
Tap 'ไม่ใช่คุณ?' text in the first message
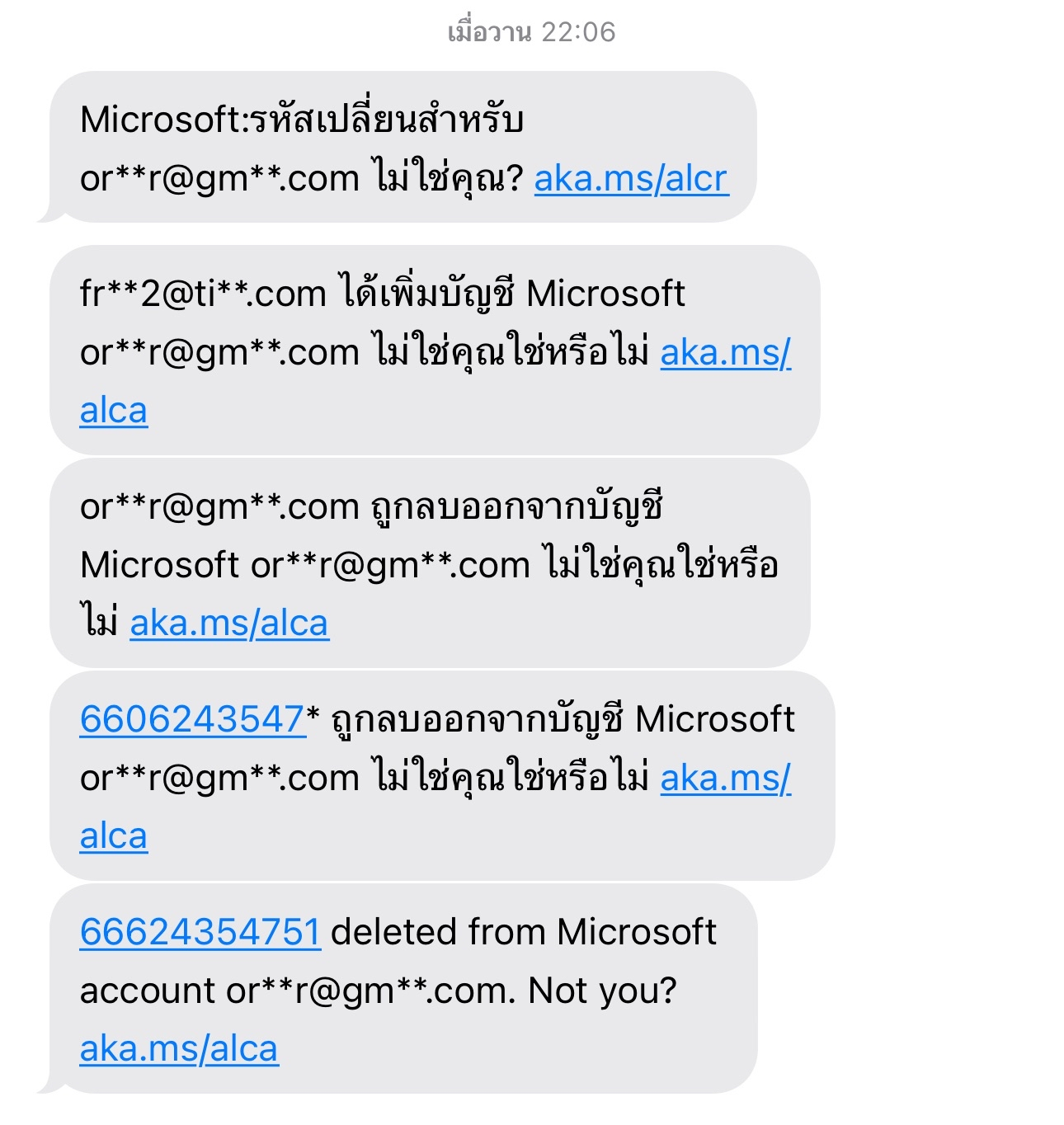point(448,178)
